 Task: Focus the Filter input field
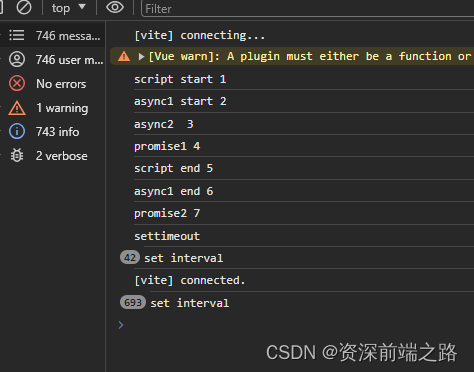[307, 9]
